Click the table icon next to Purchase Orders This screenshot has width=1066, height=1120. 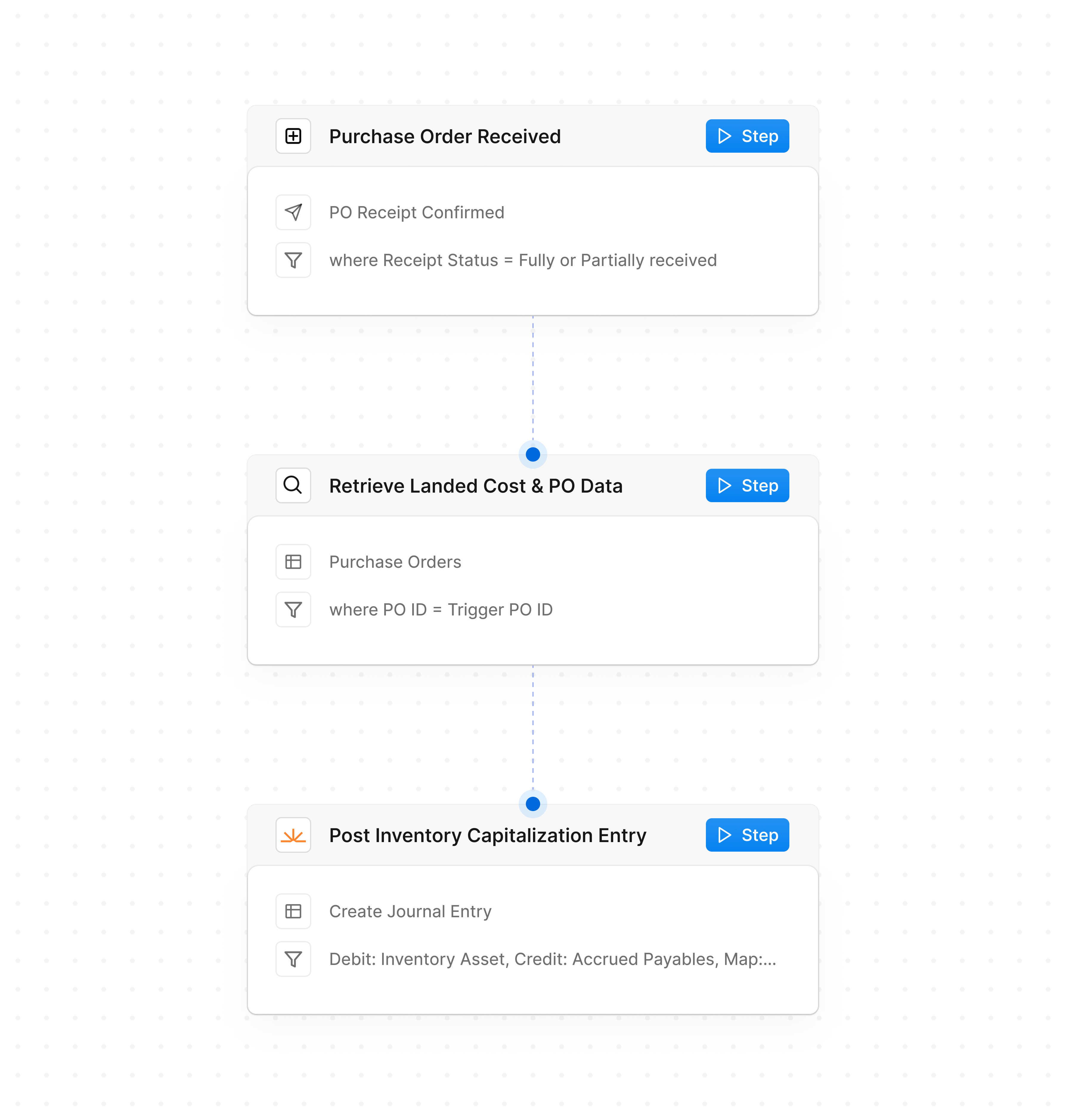pyautogui.click(x=293, y=562)
